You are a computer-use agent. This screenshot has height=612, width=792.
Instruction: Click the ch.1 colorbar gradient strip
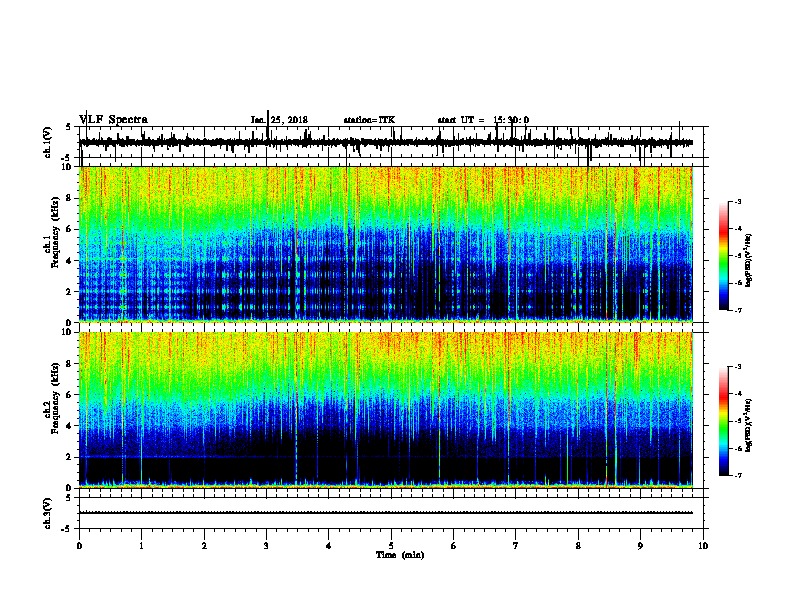(723, 256)
